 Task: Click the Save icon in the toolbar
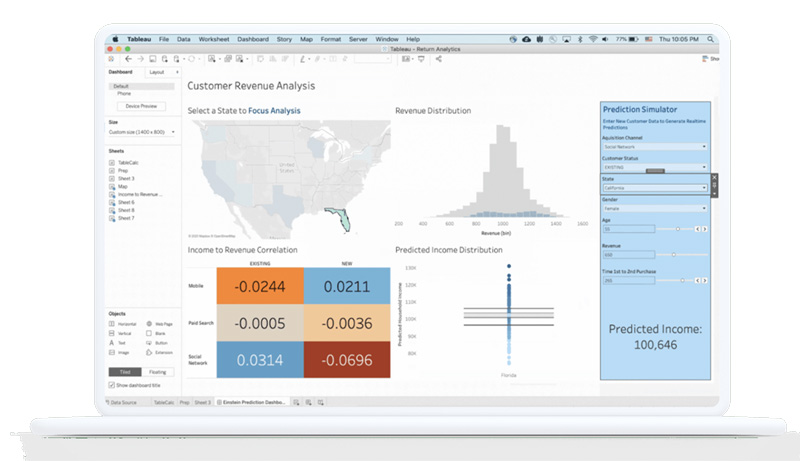(153, 59)
